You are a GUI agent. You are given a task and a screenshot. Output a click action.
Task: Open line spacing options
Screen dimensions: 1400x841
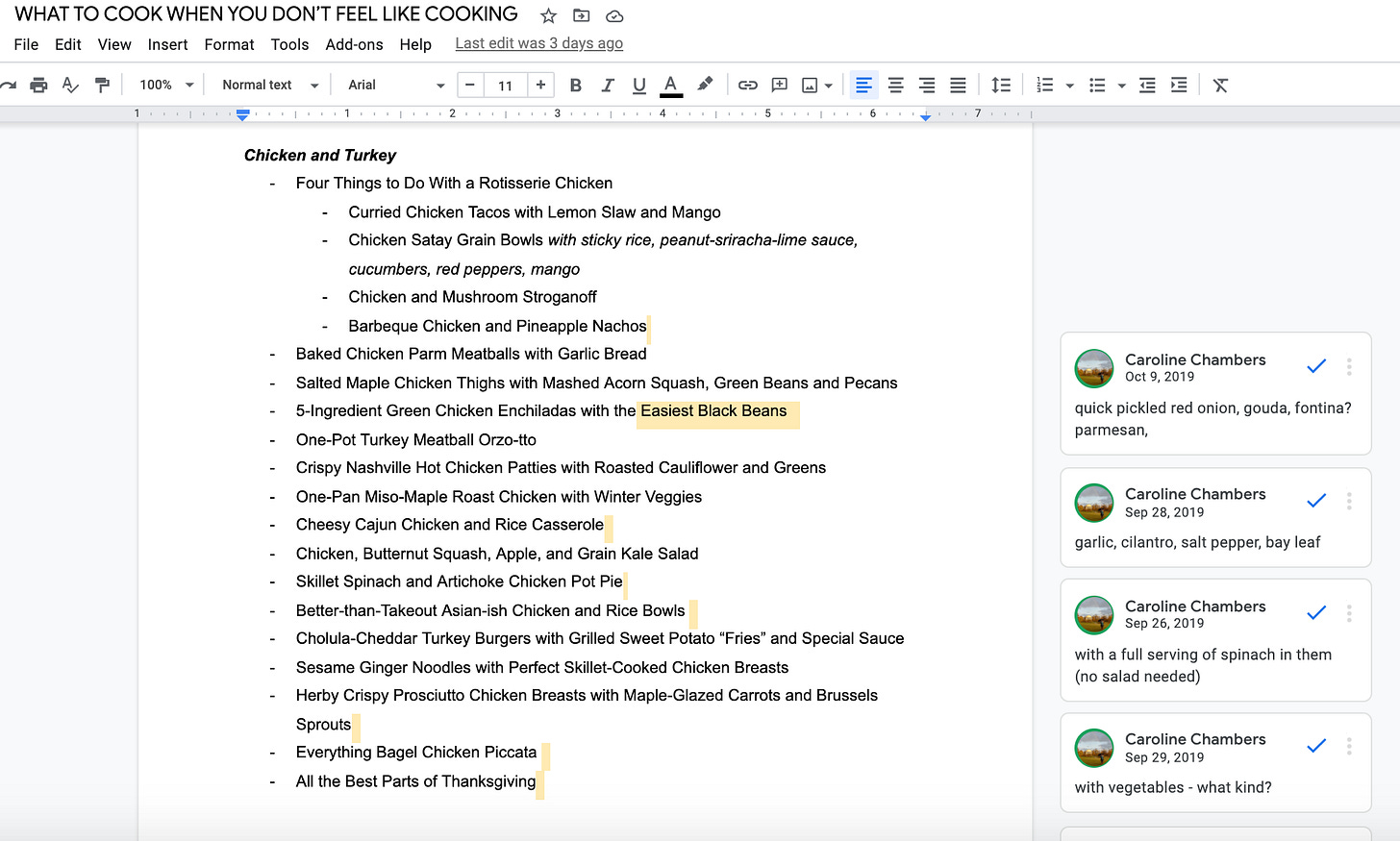[1001, 85]
